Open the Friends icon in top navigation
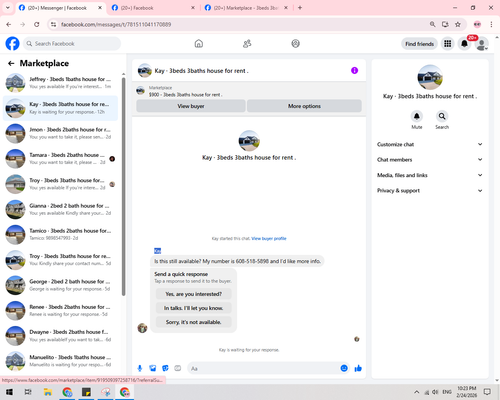This screenshot has height=400, width=500. pyautogui.click(x=247, y=44)
